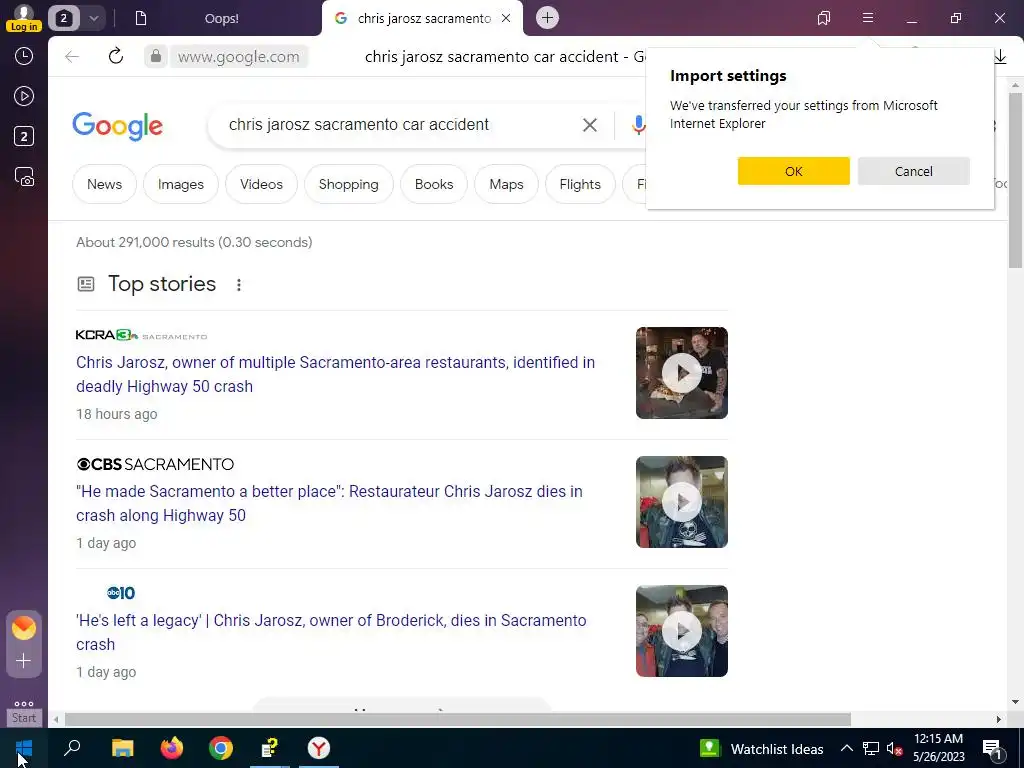Click the site lock icon
The image size is (1024, 768).
click(155, 57)
